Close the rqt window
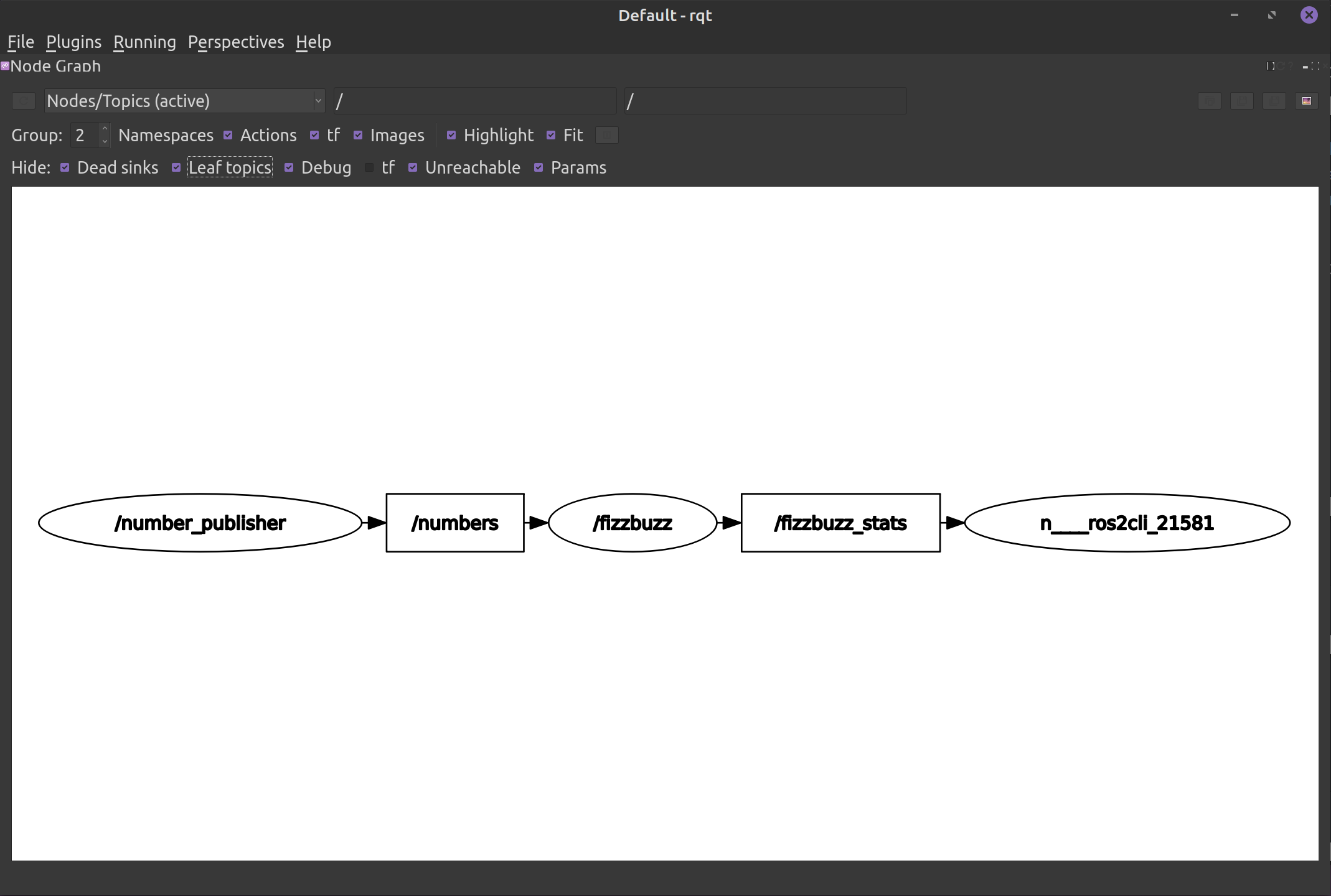Screen dimensions: 1331x896 point(1309,15)
